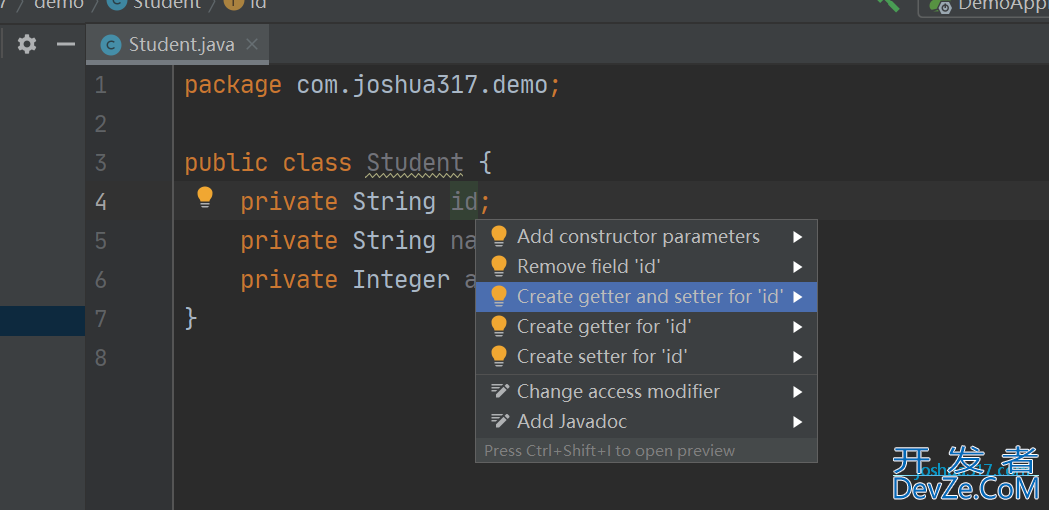Expand submenu arrow for Remove field 'id'
The width and height of the screenshot is (1049, 510).
(x=797, y=267)
